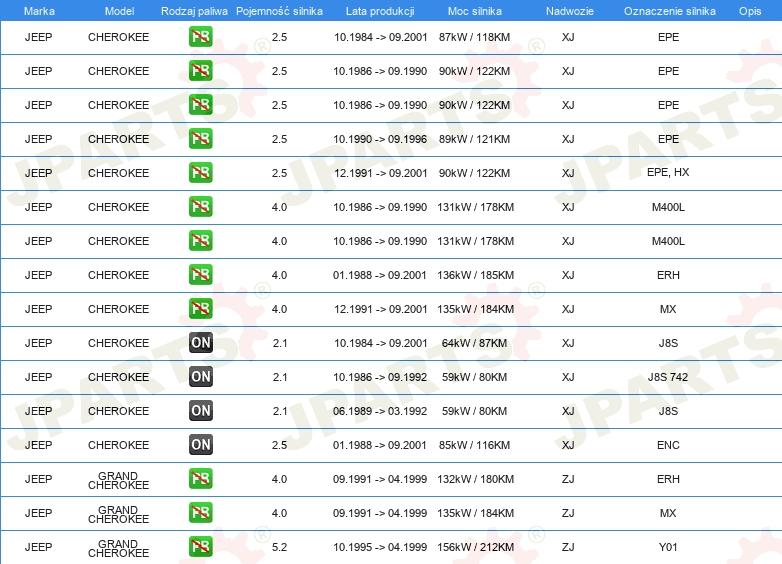782x564 pixels.
Task: Click the petrol icon in the 132kW / 180KM row
Action: 200,478
